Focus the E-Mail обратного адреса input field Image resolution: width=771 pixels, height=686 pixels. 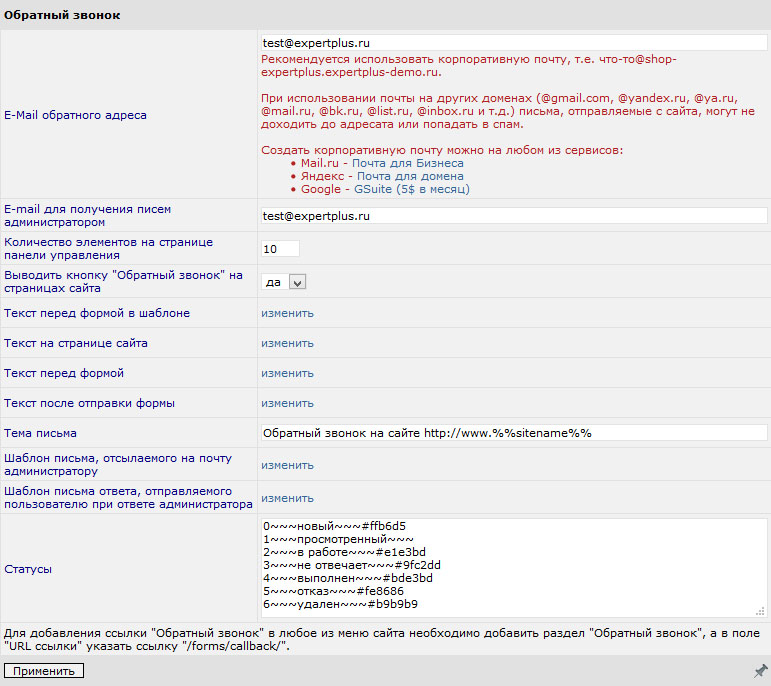[x=514, y=43]
